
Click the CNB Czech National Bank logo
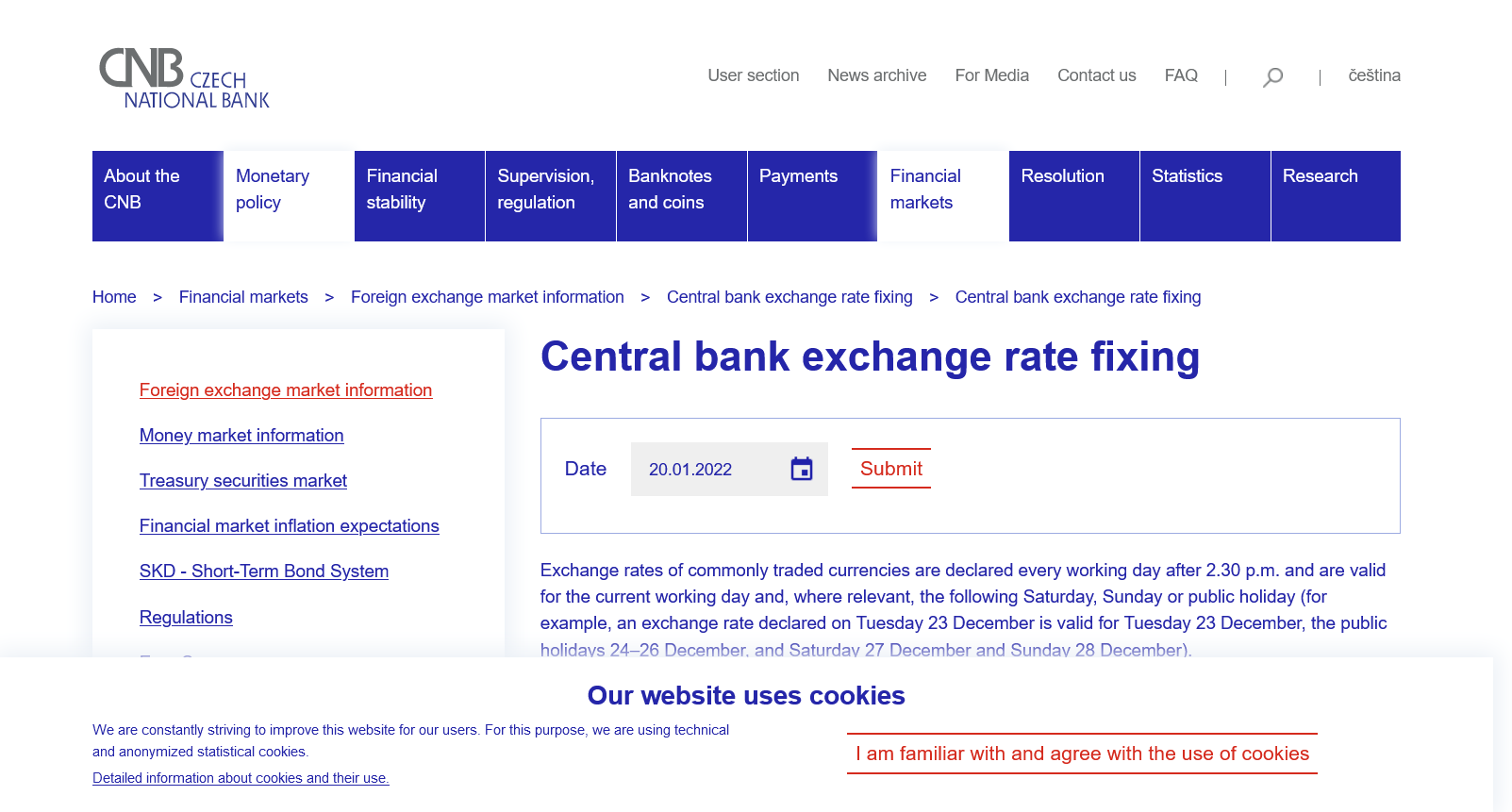click(184, 78)
